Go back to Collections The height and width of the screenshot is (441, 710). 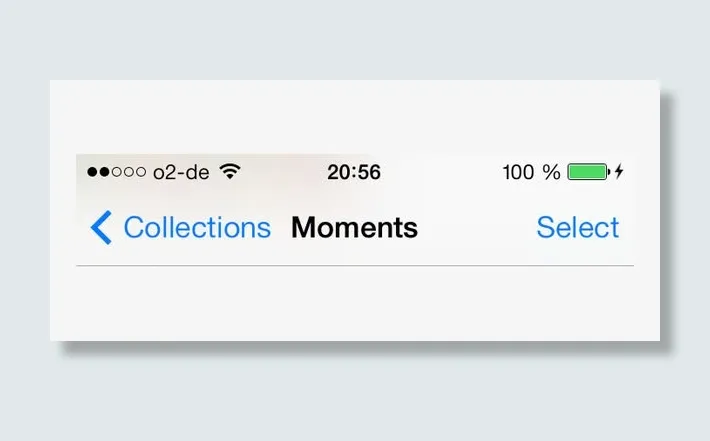tap(197, 227)
